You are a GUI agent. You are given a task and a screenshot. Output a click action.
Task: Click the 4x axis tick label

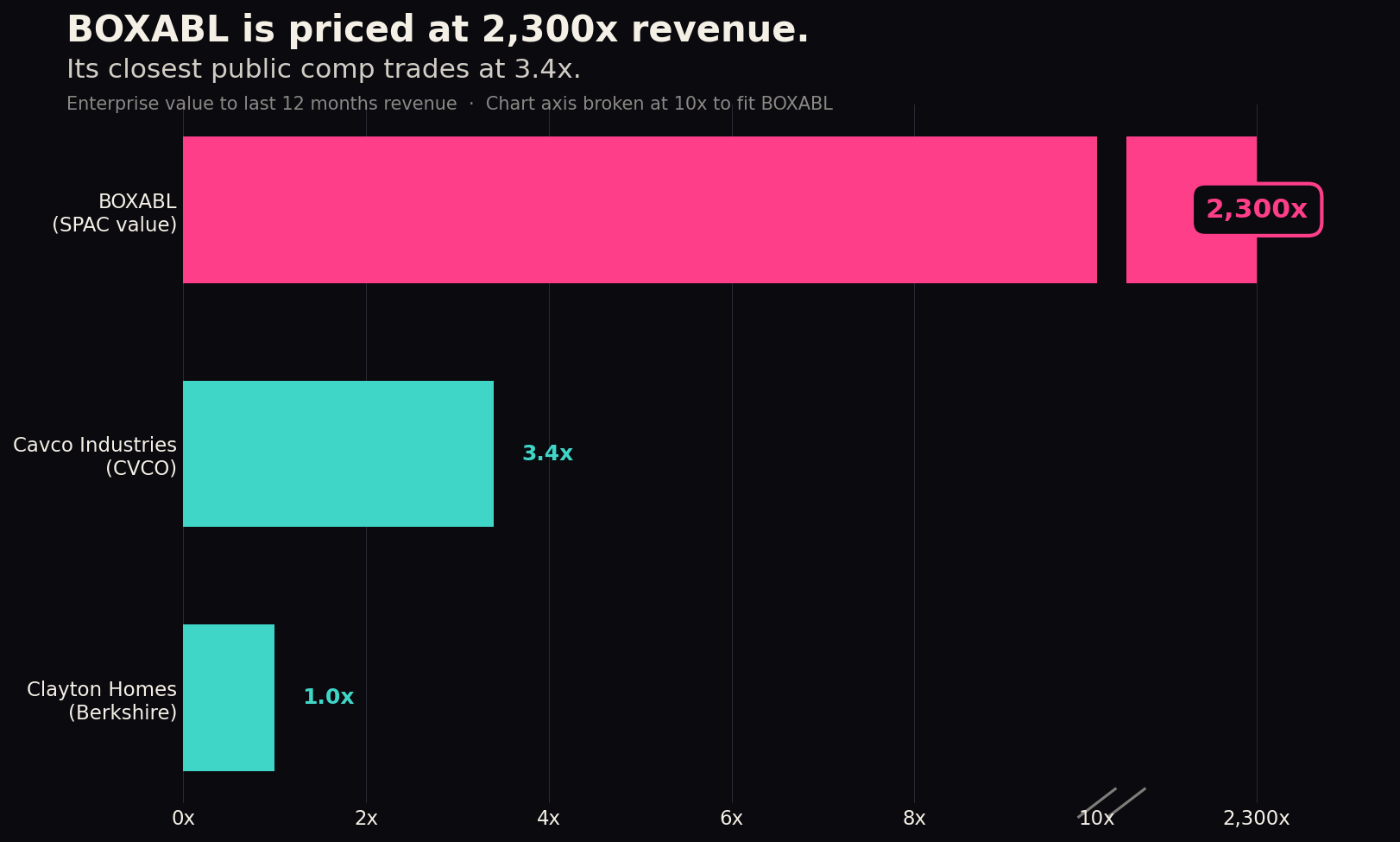tap(549, 819)
